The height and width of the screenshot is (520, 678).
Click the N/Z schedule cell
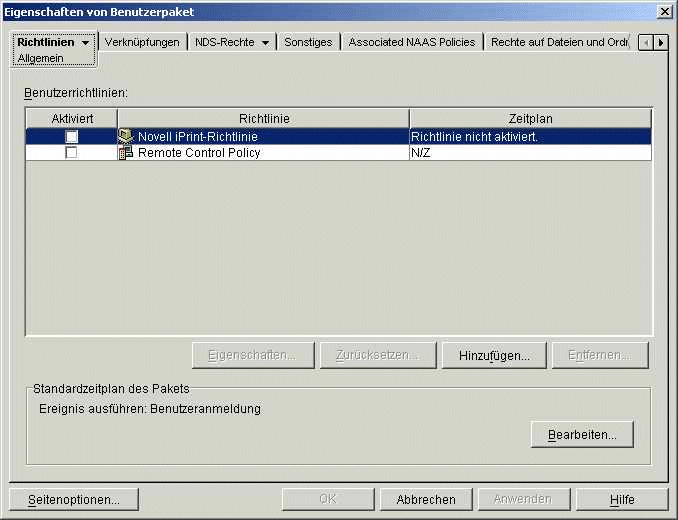(x=530, y=153)
